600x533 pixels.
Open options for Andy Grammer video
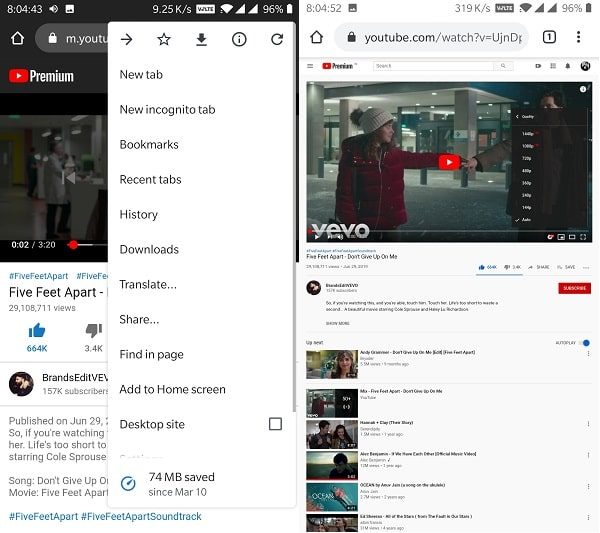[588, 354]
